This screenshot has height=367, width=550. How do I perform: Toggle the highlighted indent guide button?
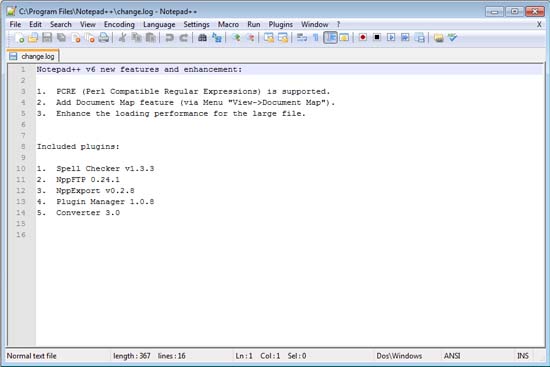[x=330, y=38]
